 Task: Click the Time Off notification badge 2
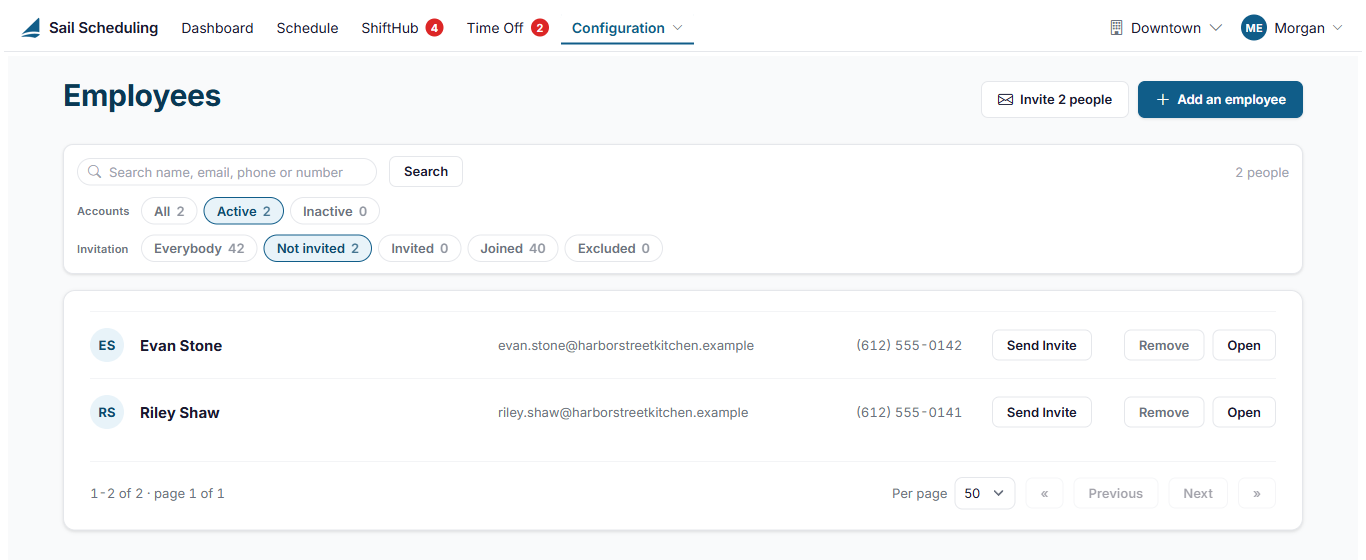[540, 28]
